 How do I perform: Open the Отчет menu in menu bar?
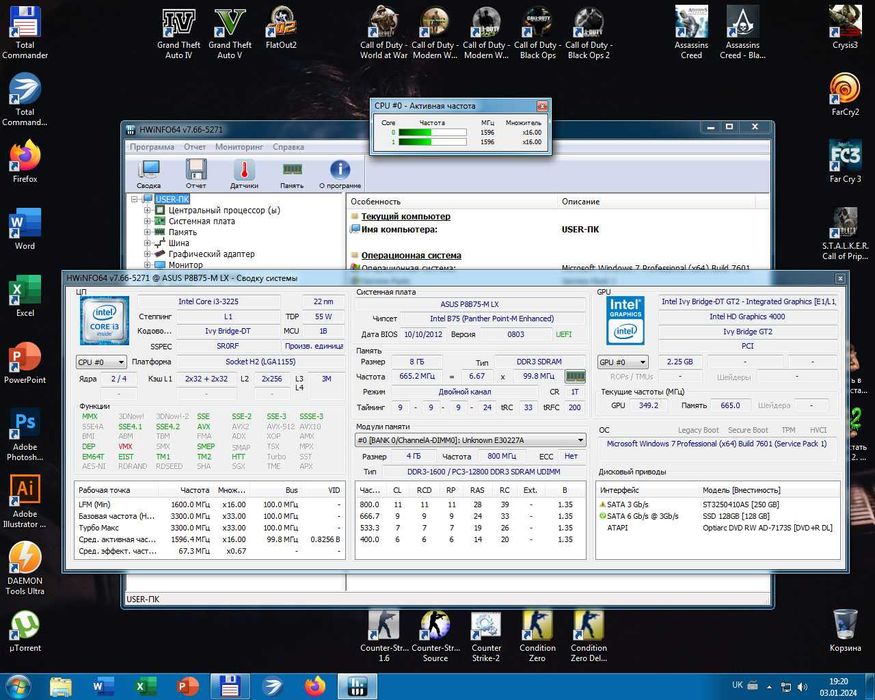pyautogui.click(x=195, y=147)
